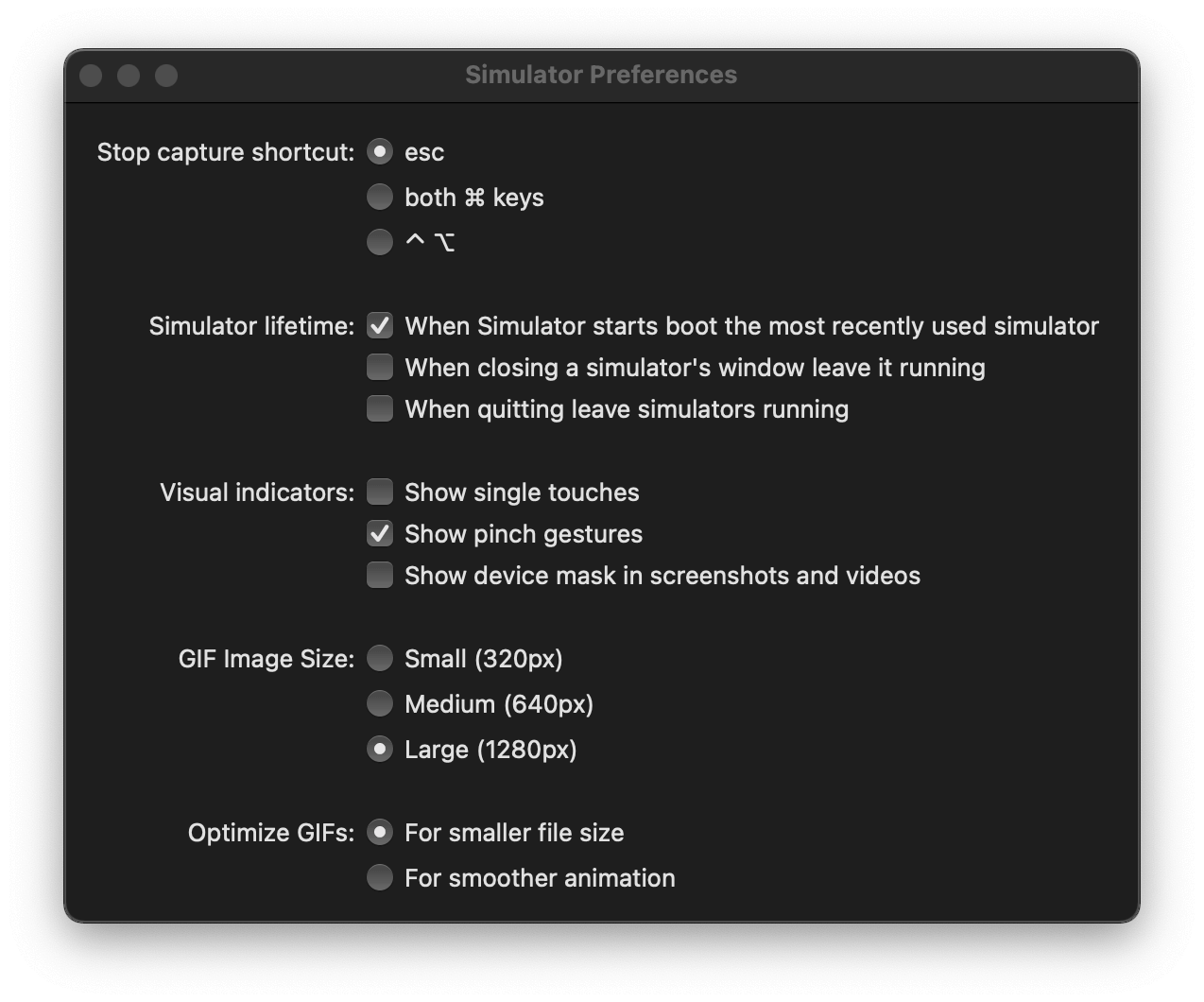Image resolution: width=1204 pixels, height=1002 pixels.
Task: Click the green zoom window button
Action: tap(166, 76)
